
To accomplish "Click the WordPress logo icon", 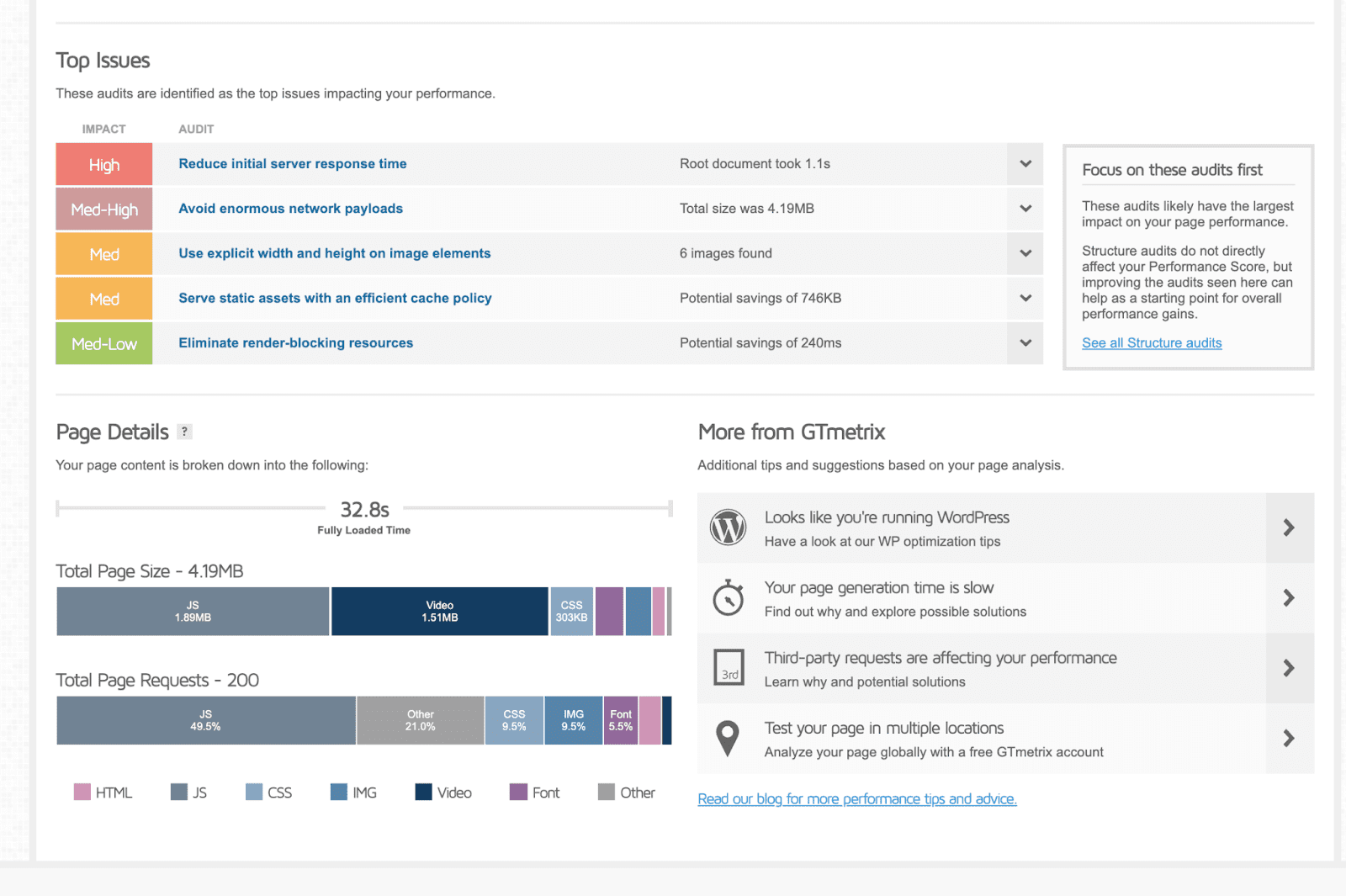I will [x=728, y=528].
